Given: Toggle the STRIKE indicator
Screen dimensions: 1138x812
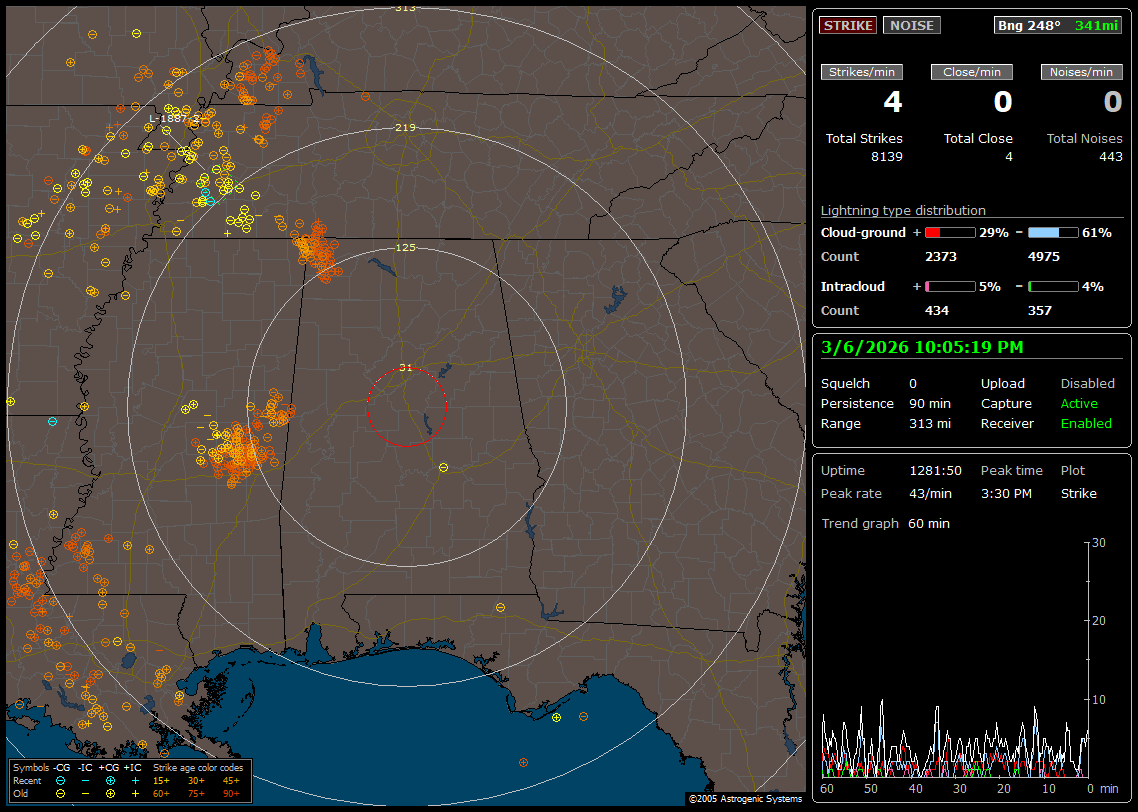Looking at the screenshot, I should coord(848,25).
